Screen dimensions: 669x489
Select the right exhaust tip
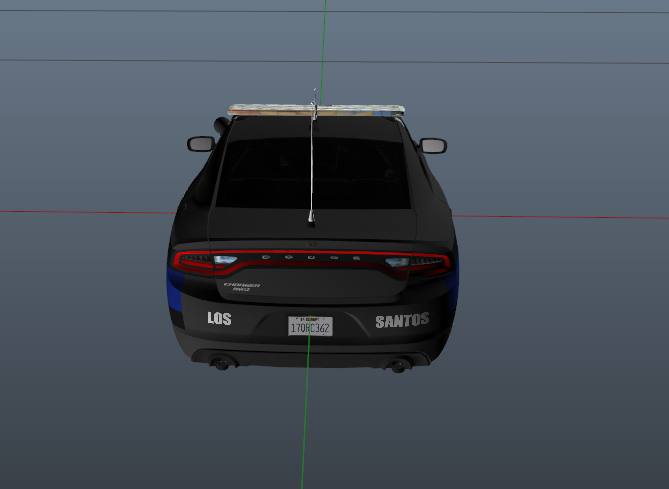pos(399,365)
